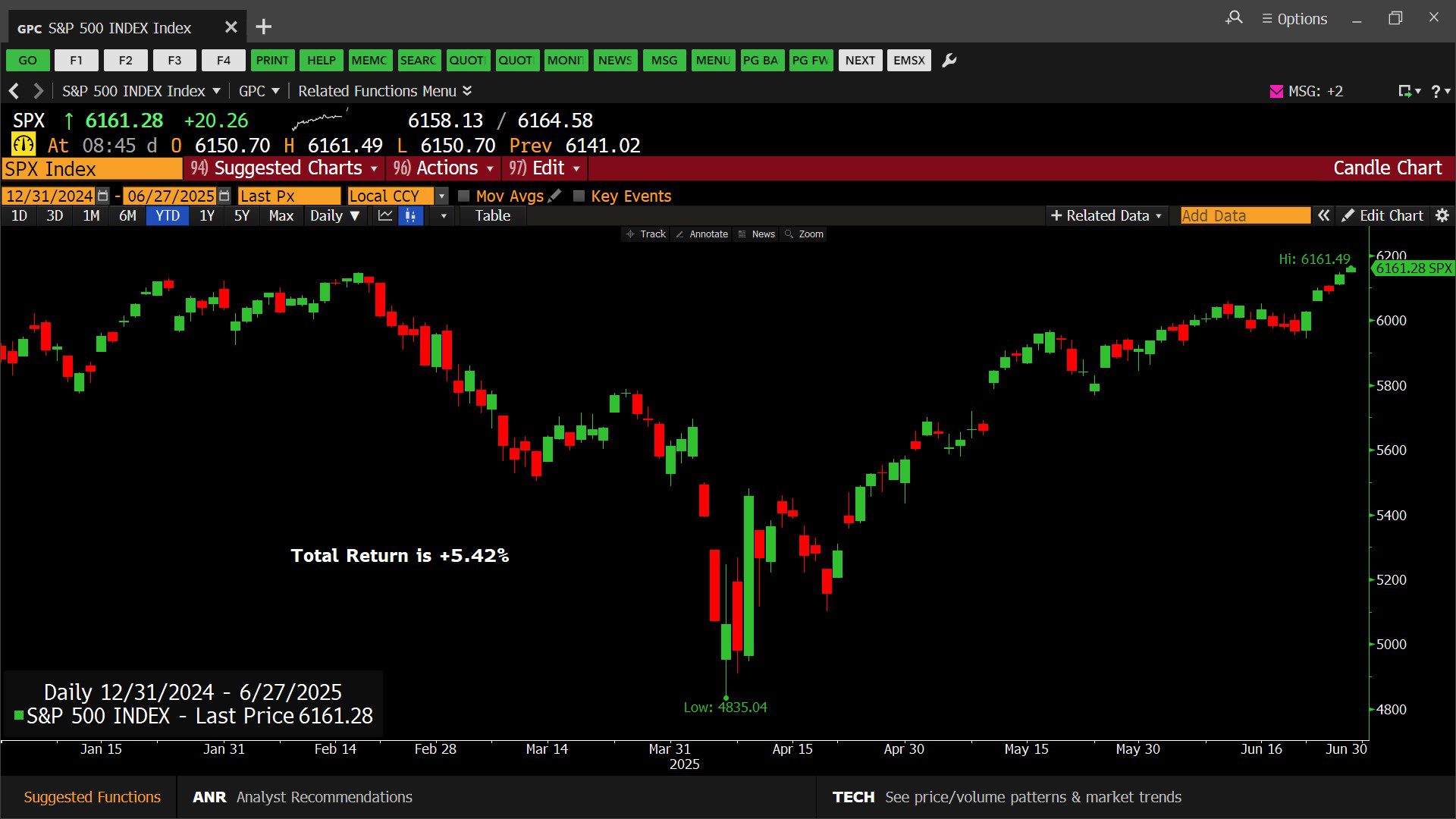This screenshot has width=1456, height=819.
Task: Open start date calendar picker icon
Action: pyautogui.click(x=103, y=196)
